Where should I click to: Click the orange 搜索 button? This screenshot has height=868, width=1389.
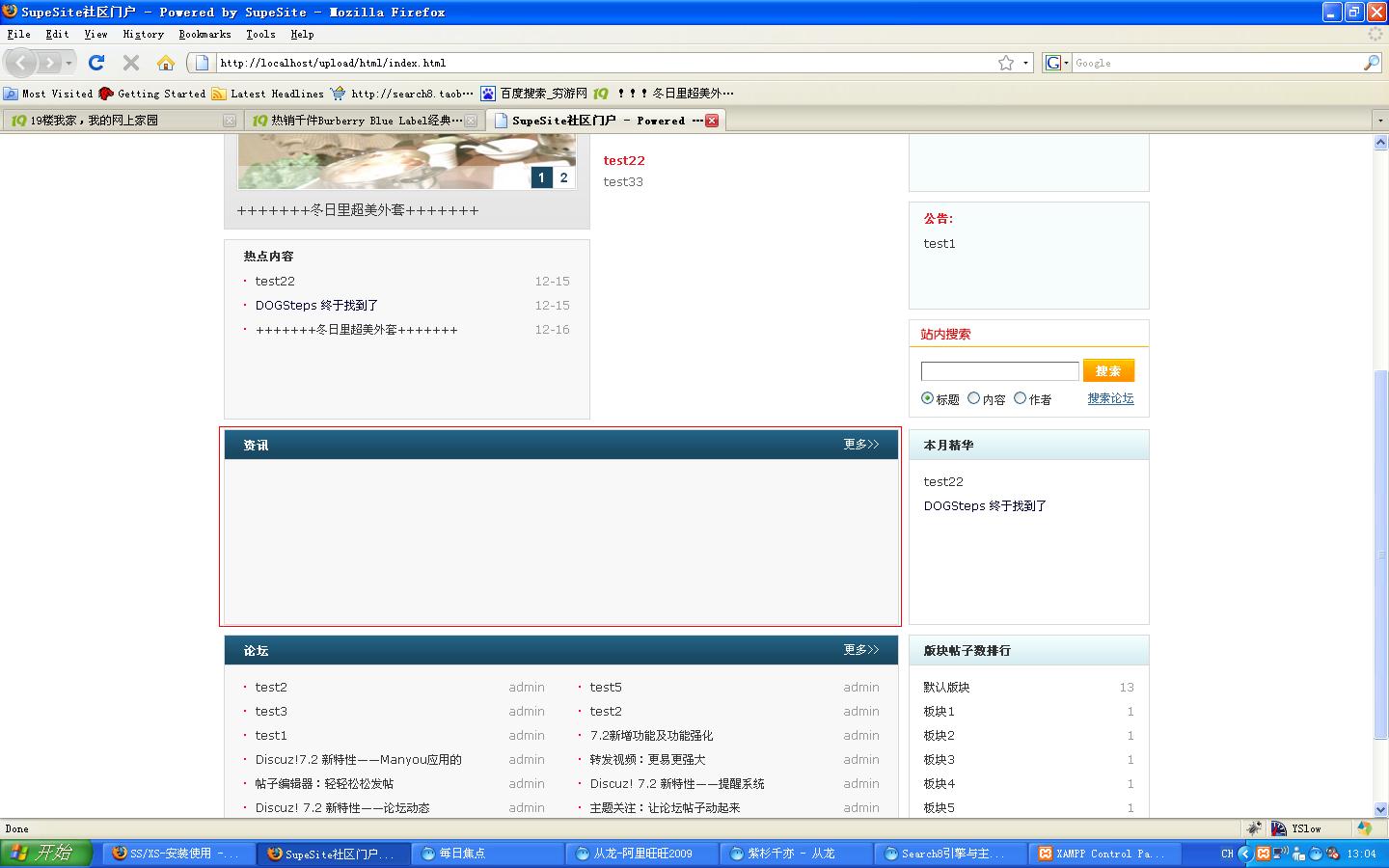(1108, 371)
